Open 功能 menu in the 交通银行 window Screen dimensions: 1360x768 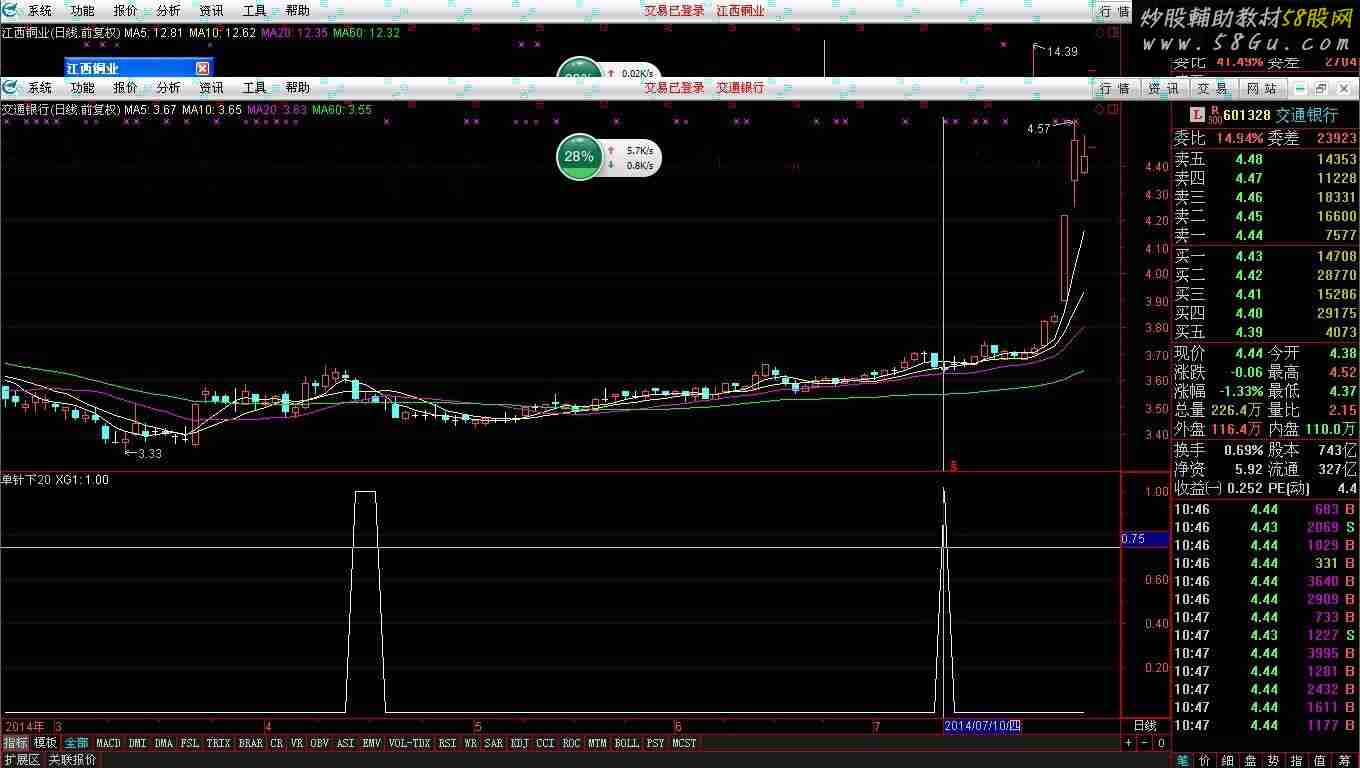click(83, 88)
